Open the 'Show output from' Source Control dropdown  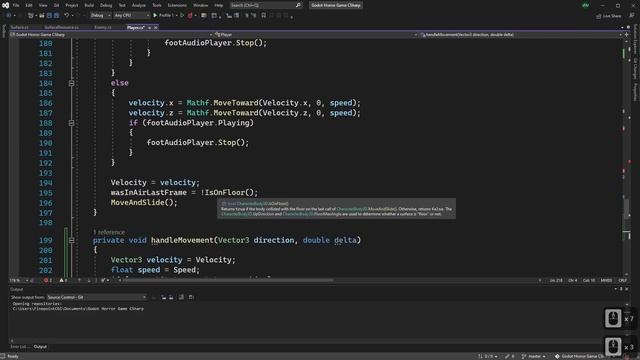[x=96, y=297]
